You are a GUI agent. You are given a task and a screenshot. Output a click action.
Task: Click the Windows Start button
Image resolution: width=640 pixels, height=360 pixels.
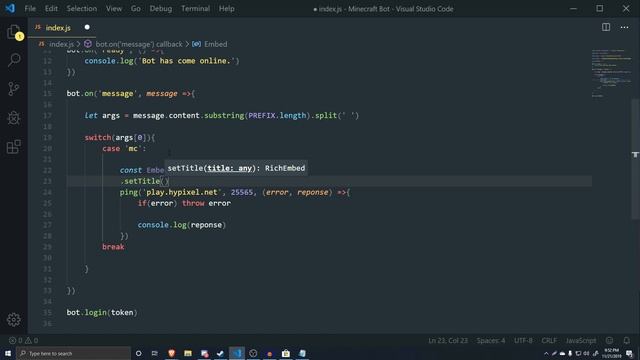(x=8, y=353)
